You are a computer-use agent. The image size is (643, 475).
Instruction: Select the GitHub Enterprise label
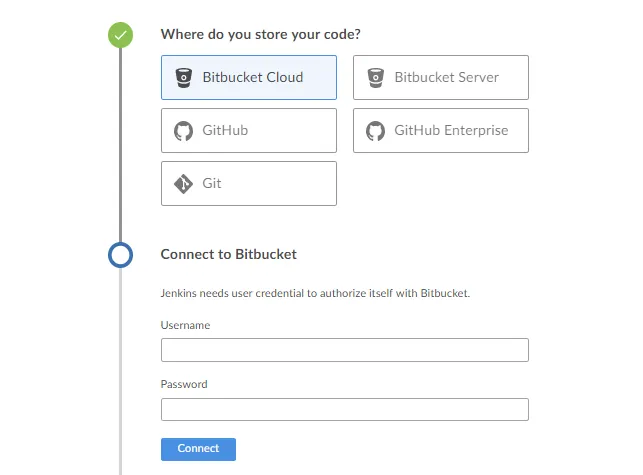[x=451, y=131]
